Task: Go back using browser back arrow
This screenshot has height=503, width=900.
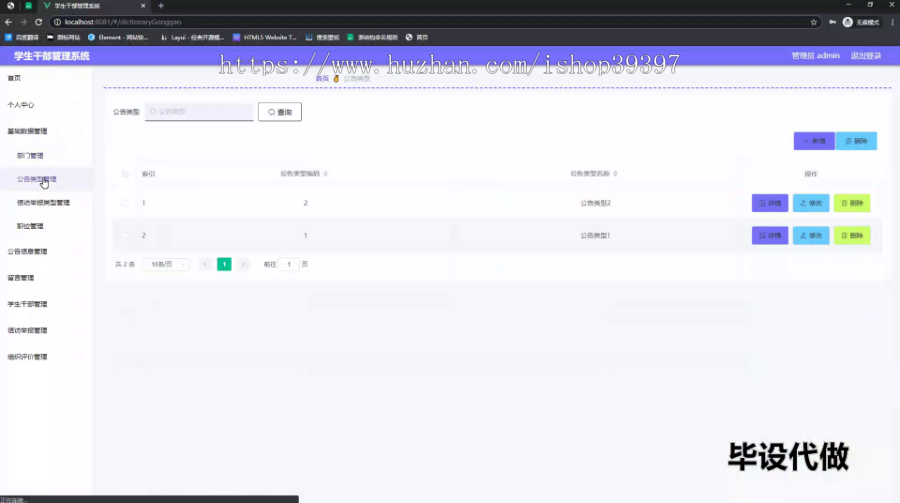Action: tap(9, 22)
